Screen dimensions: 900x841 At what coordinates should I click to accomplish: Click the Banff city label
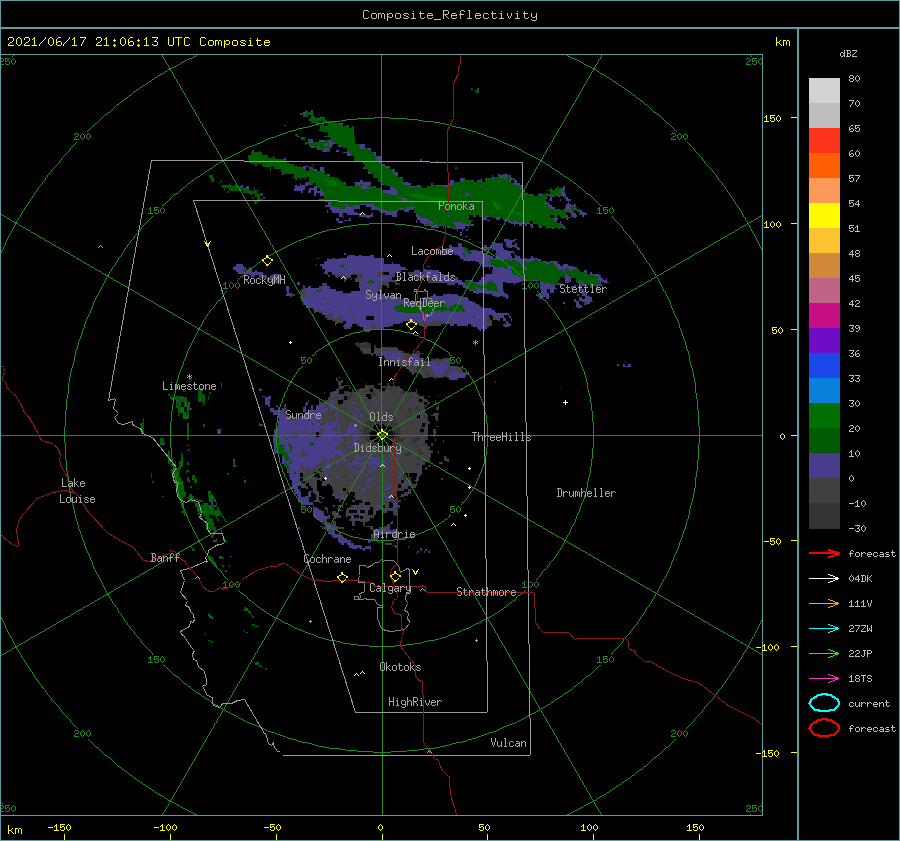click(165, 557)
